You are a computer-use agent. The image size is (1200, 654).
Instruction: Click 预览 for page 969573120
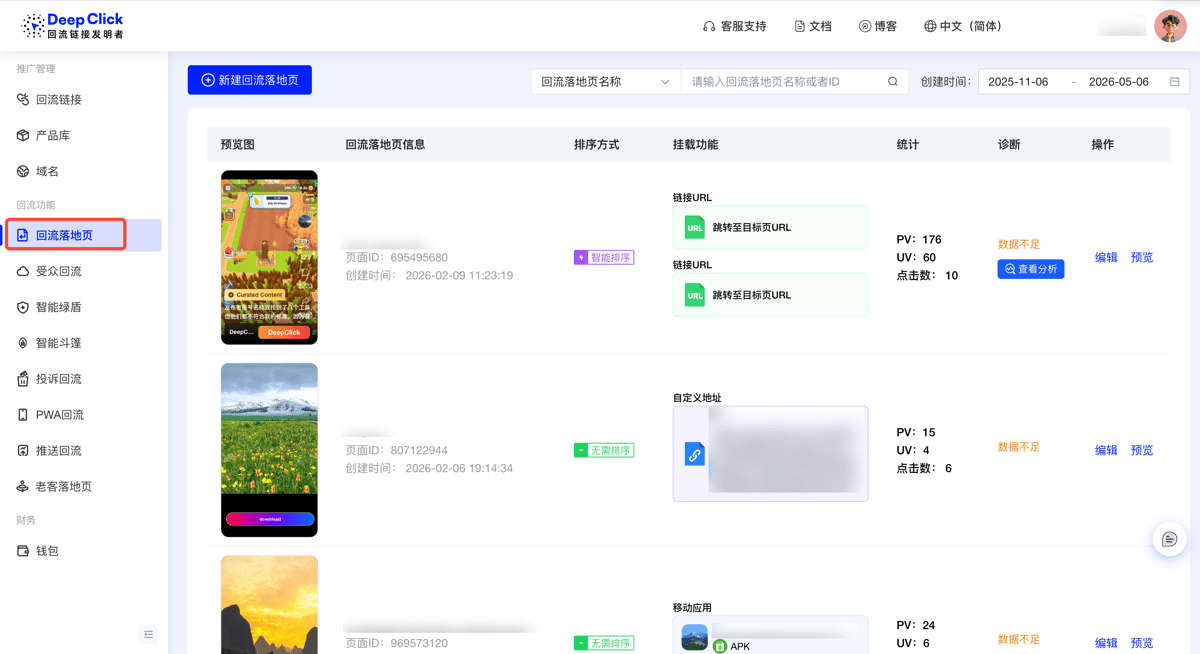click(x=1142, y=643)
